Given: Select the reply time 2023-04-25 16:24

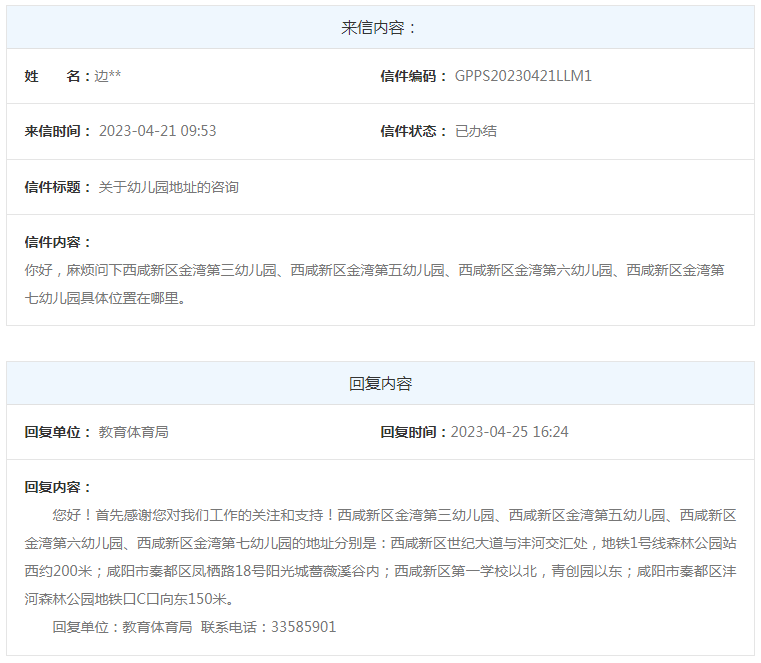Looking at the screenshot, I should coord(510,432).
